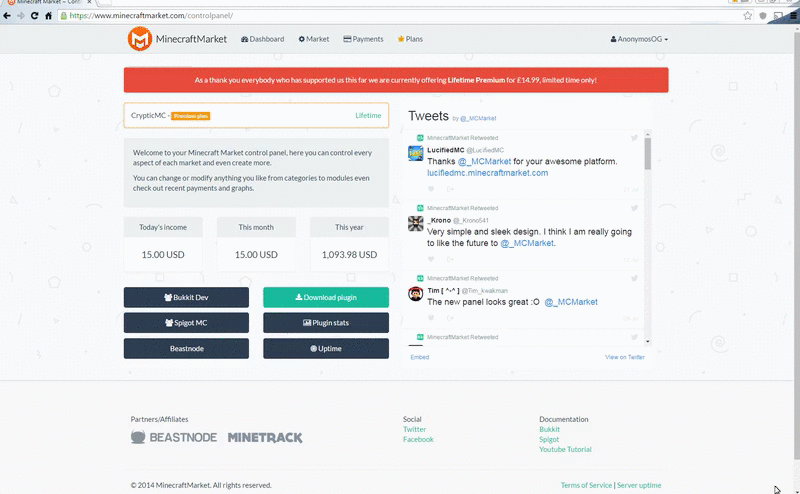The height and width of the screenshot is (494, 800).
Task: Click the browser forward arrow
Action: point(21,16)
